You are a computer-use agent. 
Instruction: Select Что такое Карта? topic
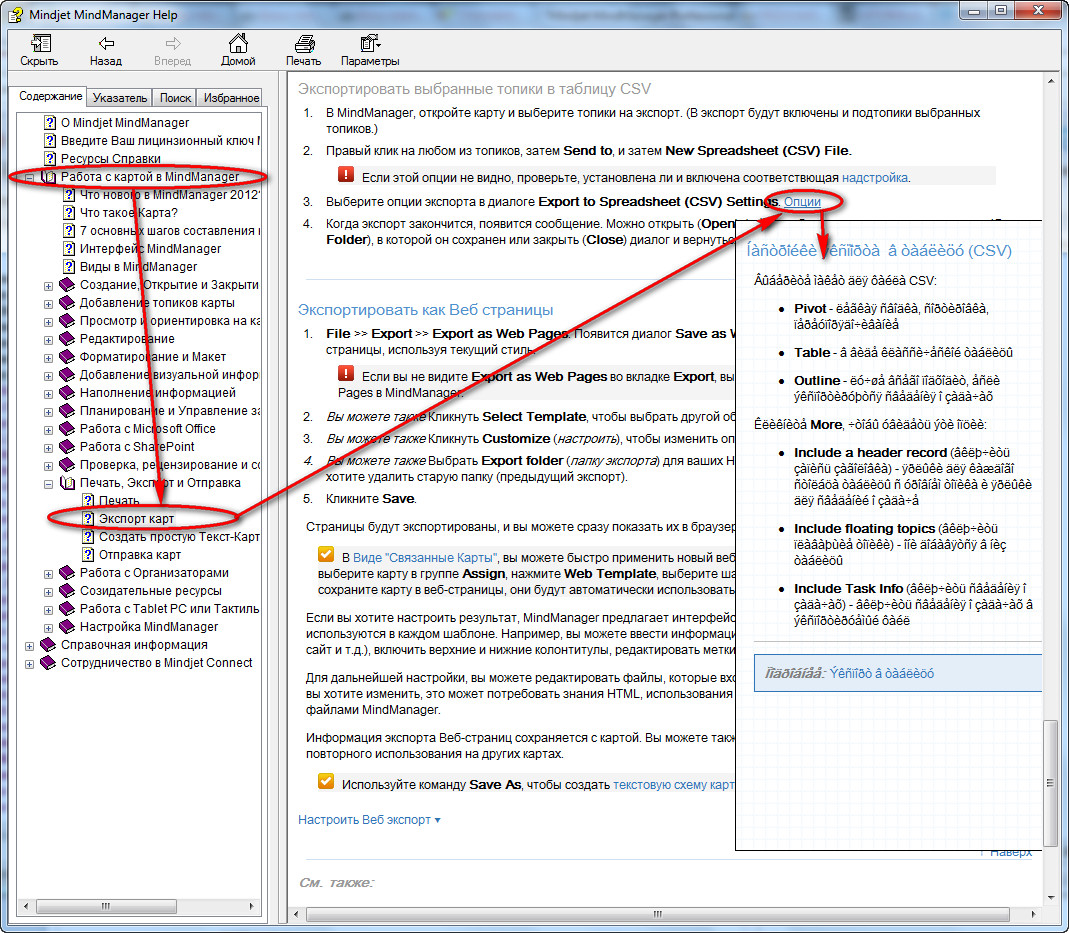pyautogui.click(x=128, y=213)
